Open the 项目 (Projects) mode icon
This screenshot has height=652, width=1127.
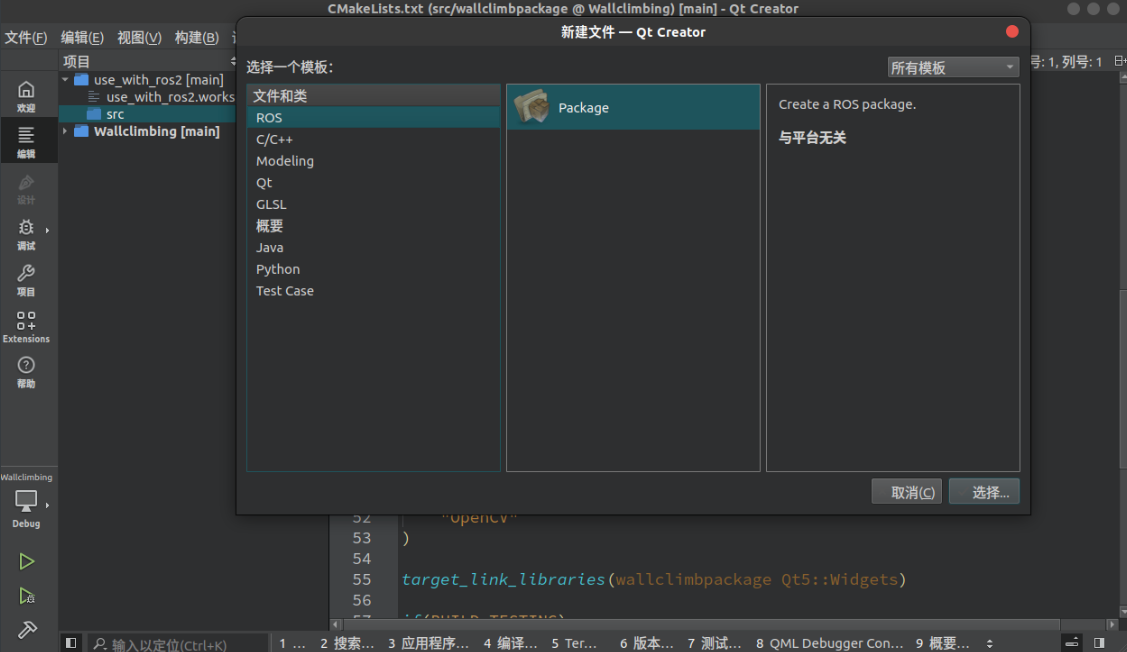[29, 280]
